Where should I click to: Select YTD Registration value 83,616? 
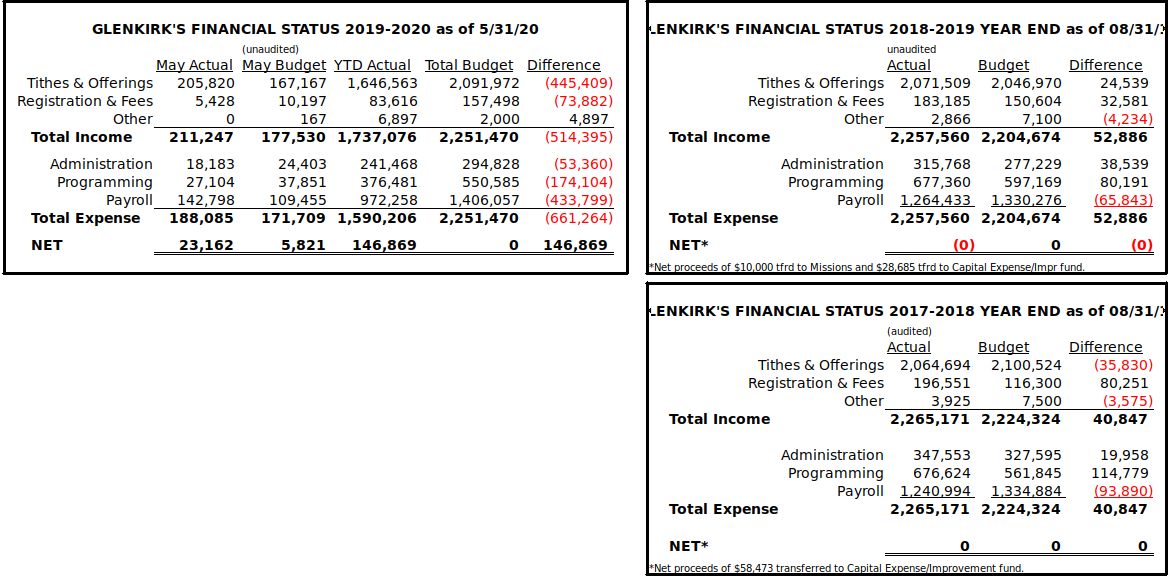point(394,101)
